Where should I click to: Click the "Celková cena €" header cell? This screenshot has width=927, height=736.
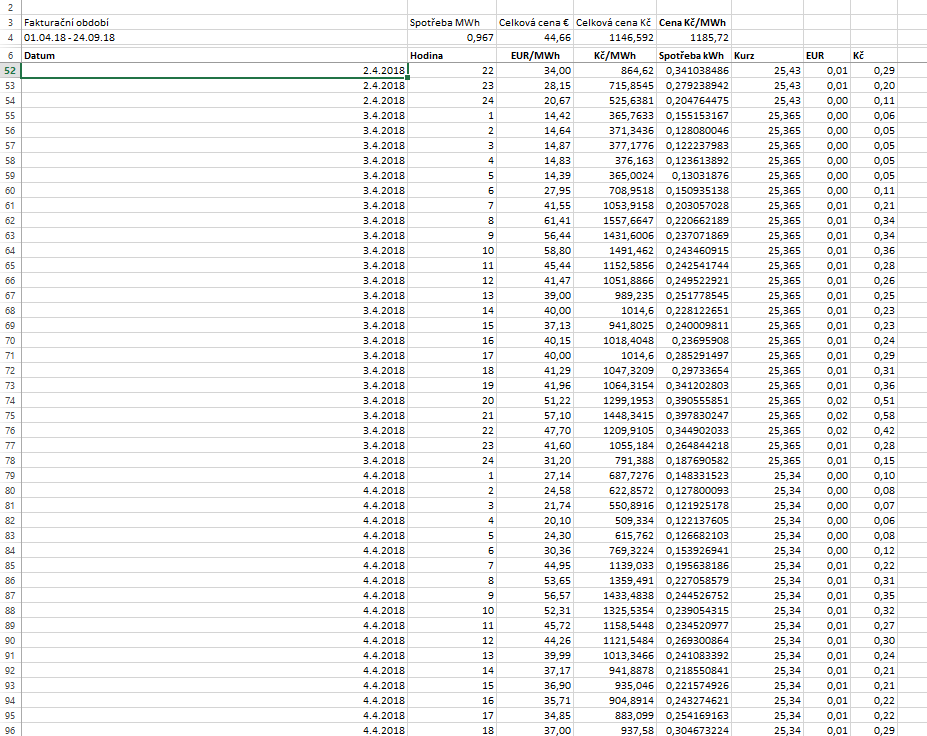[536, 21]
